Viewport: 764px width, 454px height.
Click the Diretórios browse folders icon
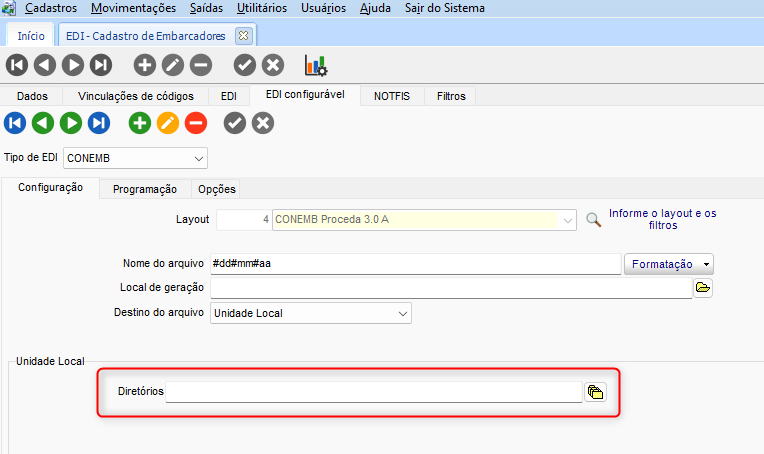coord(595,392)
